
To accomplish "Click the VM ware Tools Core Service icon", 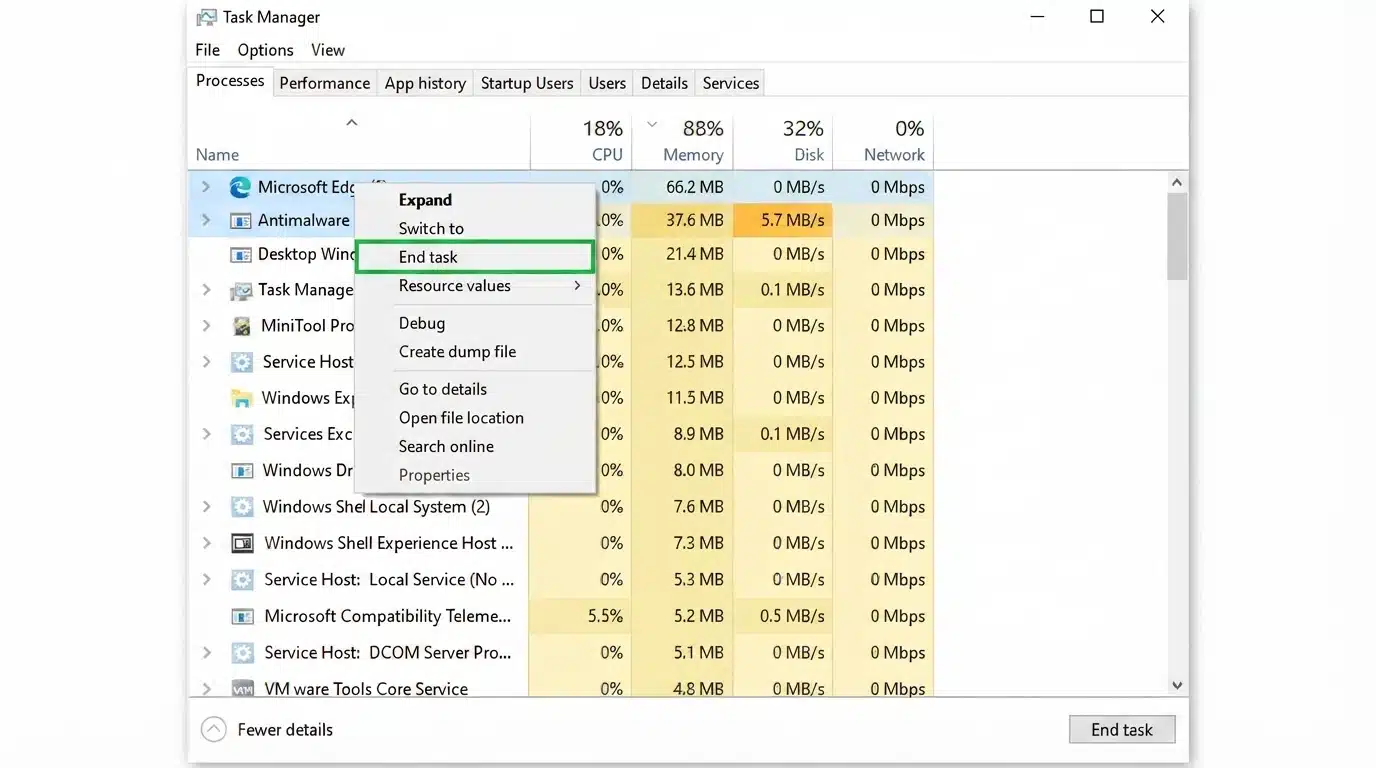I will [242, 689].
